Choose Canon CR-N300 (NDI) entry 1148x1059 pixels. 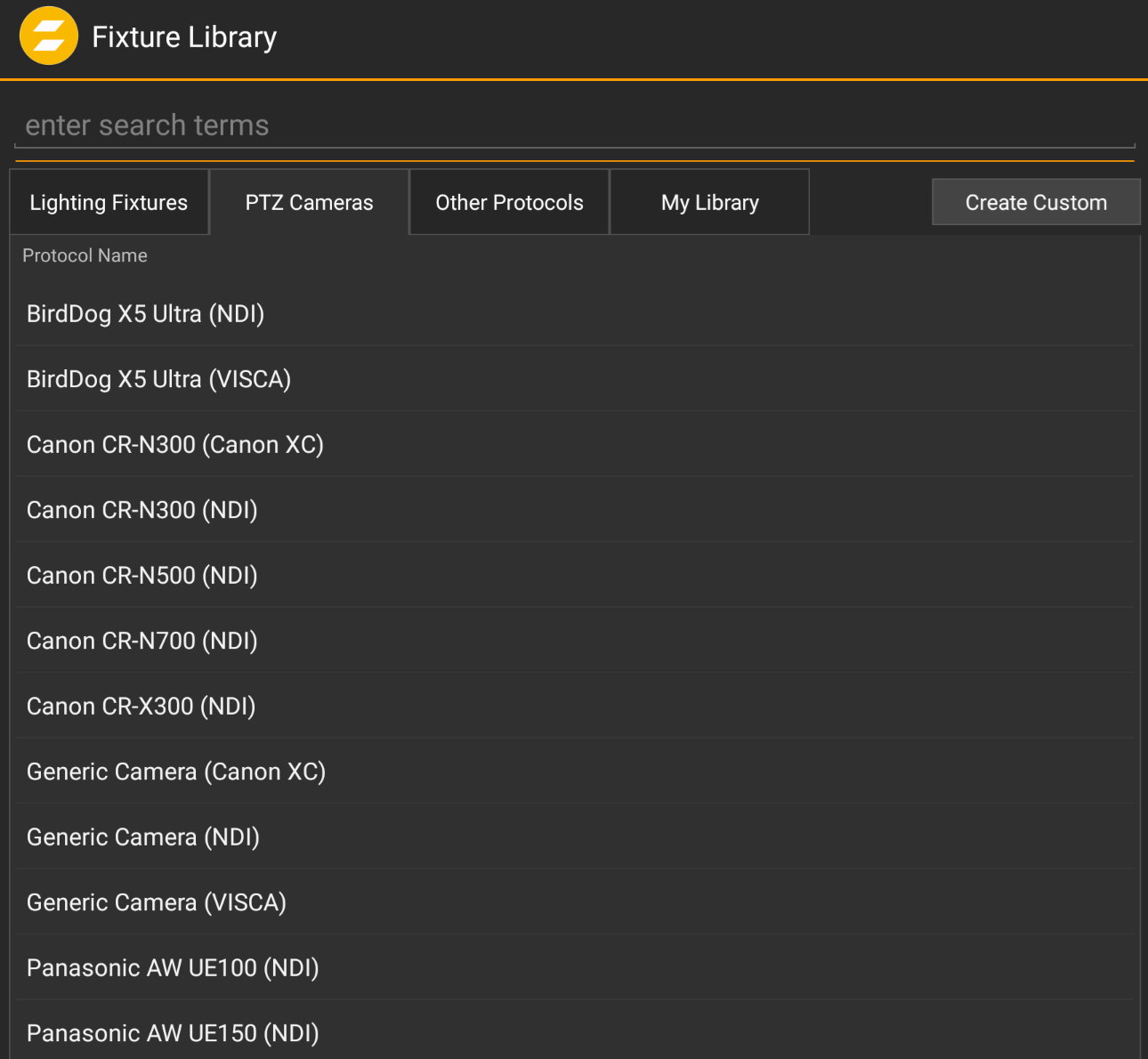(x=575, y=510)
